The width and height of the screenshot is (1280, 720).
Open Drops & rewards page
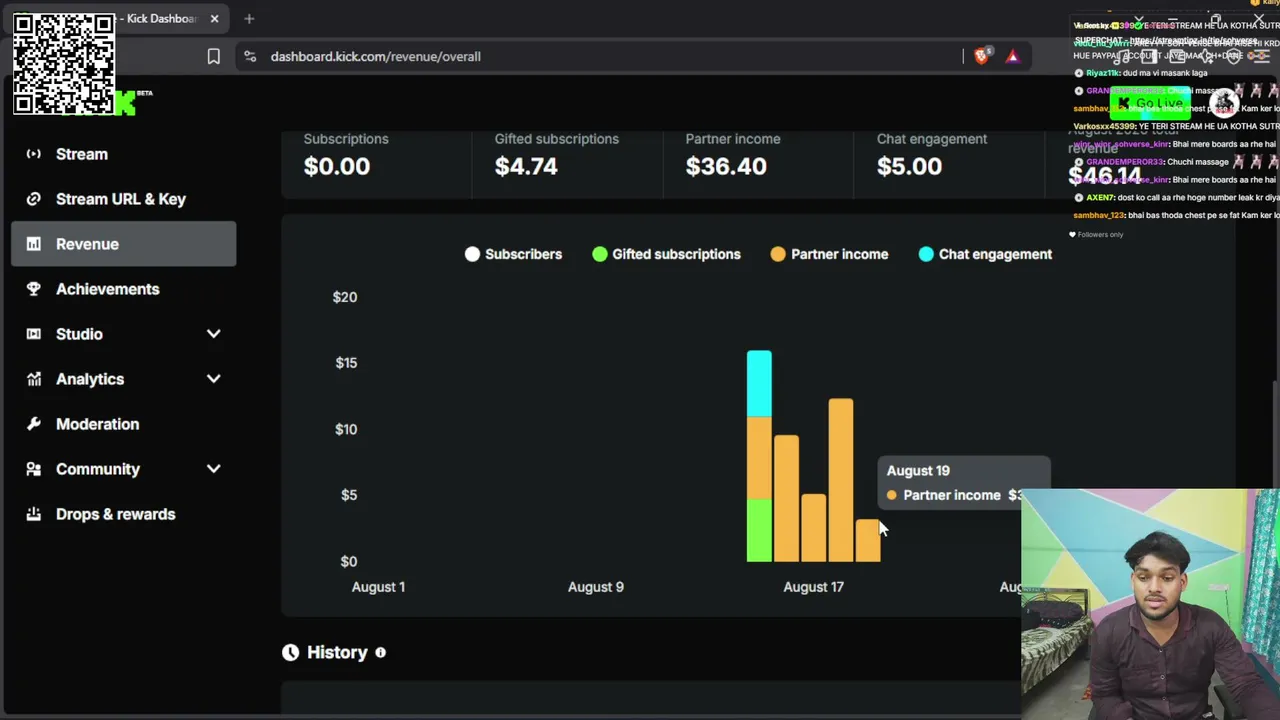123,514
